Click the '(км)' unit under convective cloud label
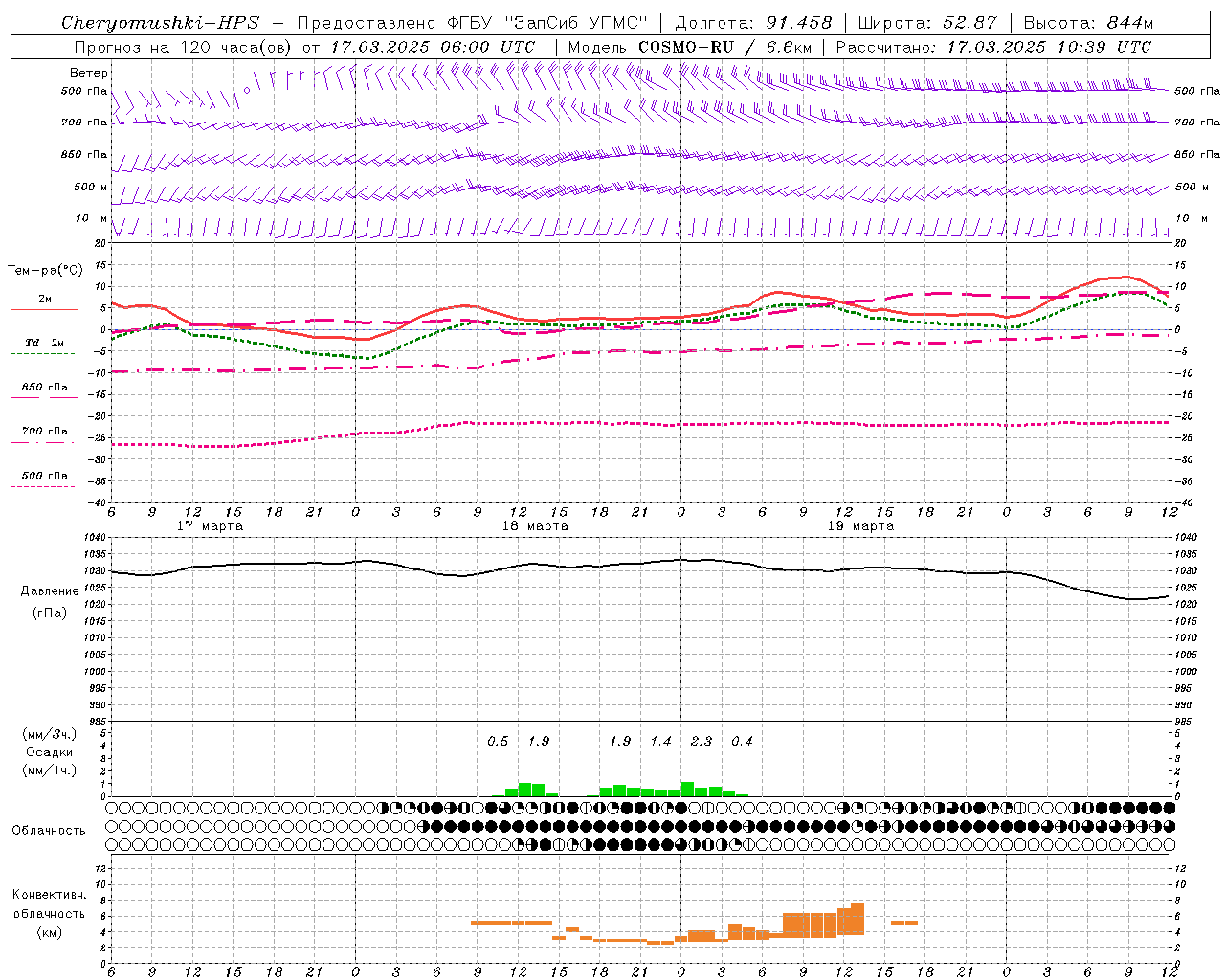 pyautogui.click(x=50, y=932)
